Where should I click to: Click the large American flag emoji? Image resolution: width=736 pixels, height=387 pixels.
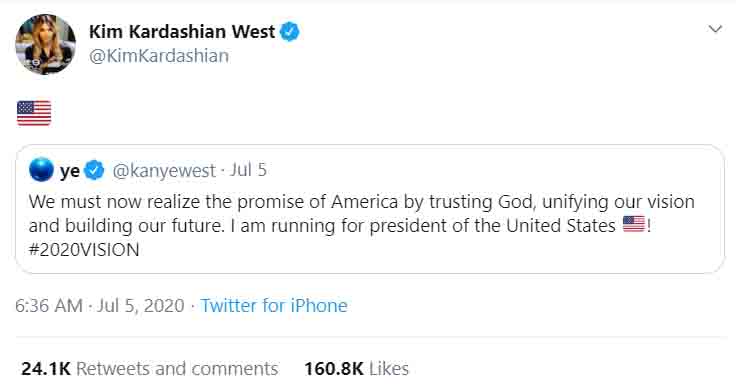[34, 113]
